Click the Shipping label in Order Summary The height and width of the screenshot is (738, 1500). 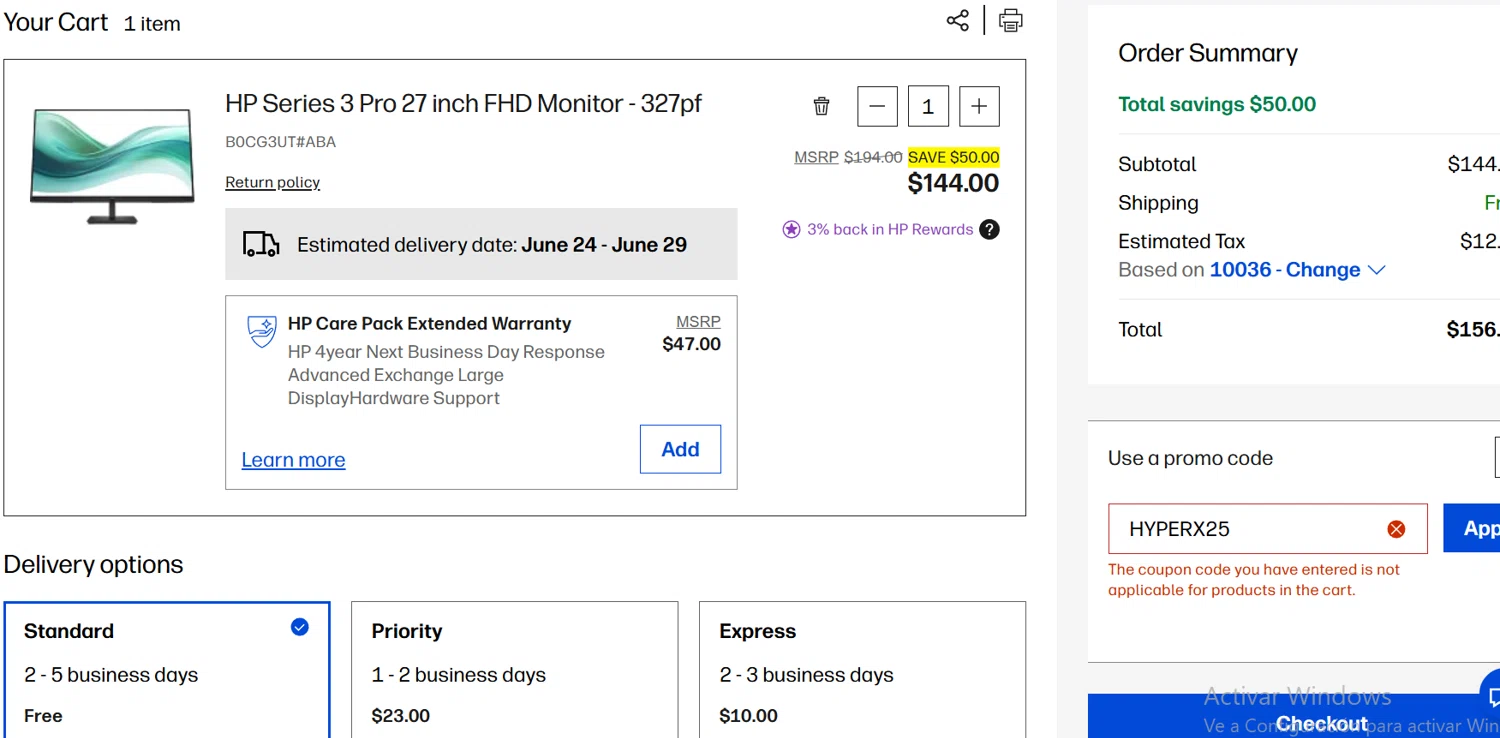[x=1158, y=203]
